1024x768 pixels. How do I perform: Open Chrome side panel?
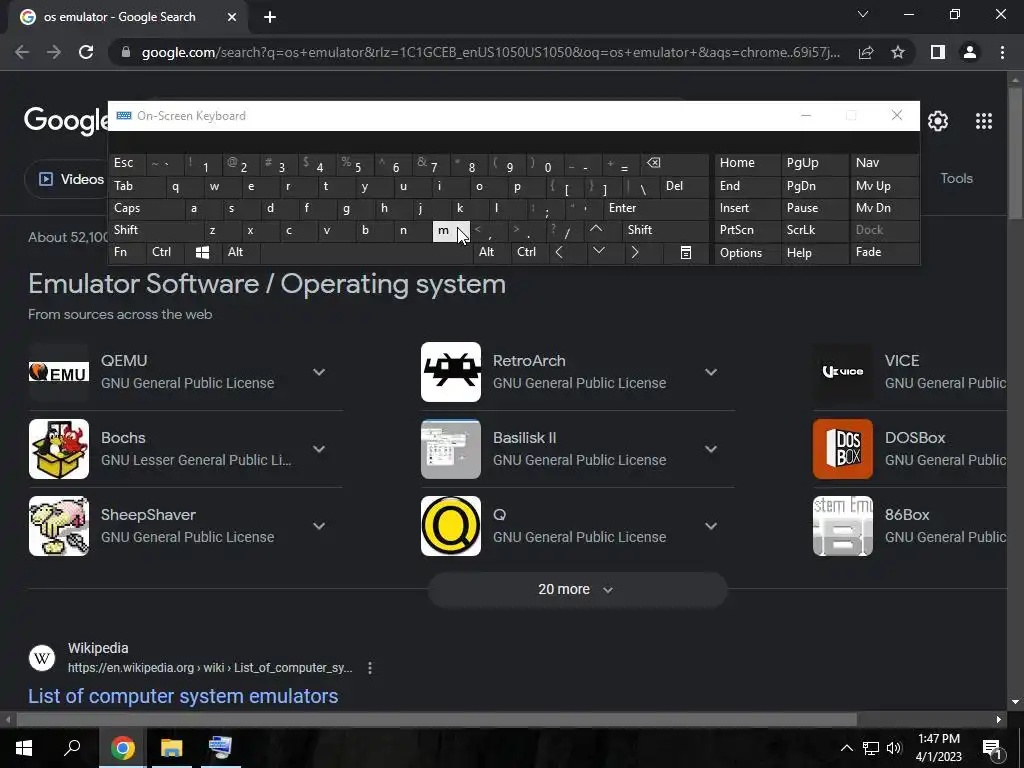938,52
